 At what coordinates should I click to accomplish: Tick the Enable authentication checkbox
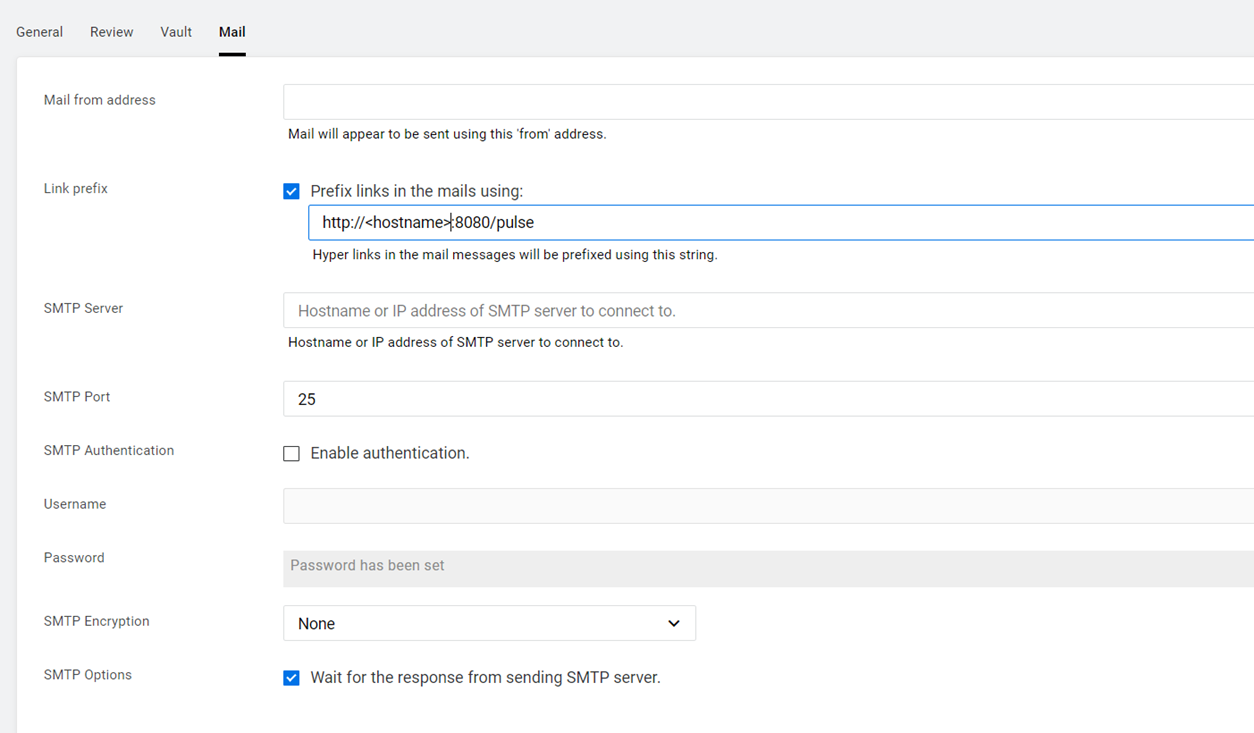coord(291,453)
